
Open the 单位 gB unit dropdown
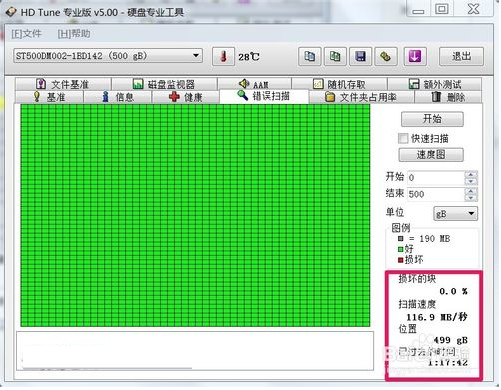point(455,214)
